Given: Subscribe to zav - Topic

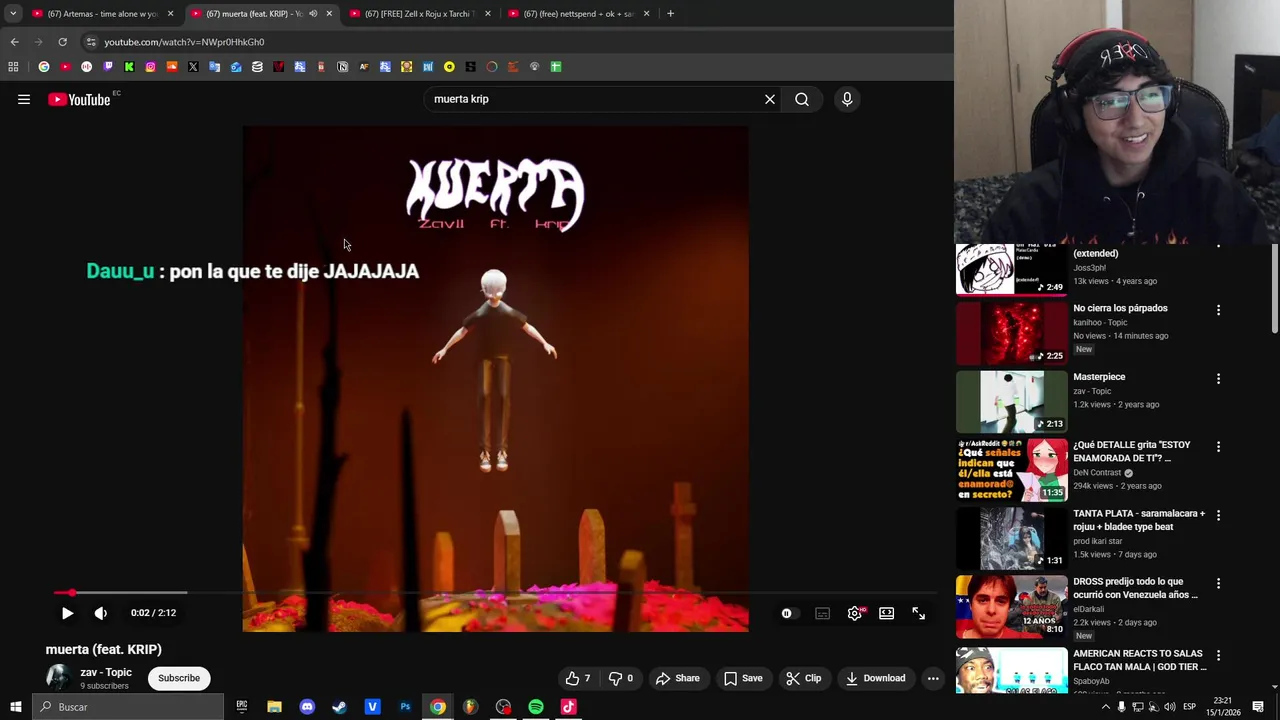Looking at the screenshot, I should 179,678.
